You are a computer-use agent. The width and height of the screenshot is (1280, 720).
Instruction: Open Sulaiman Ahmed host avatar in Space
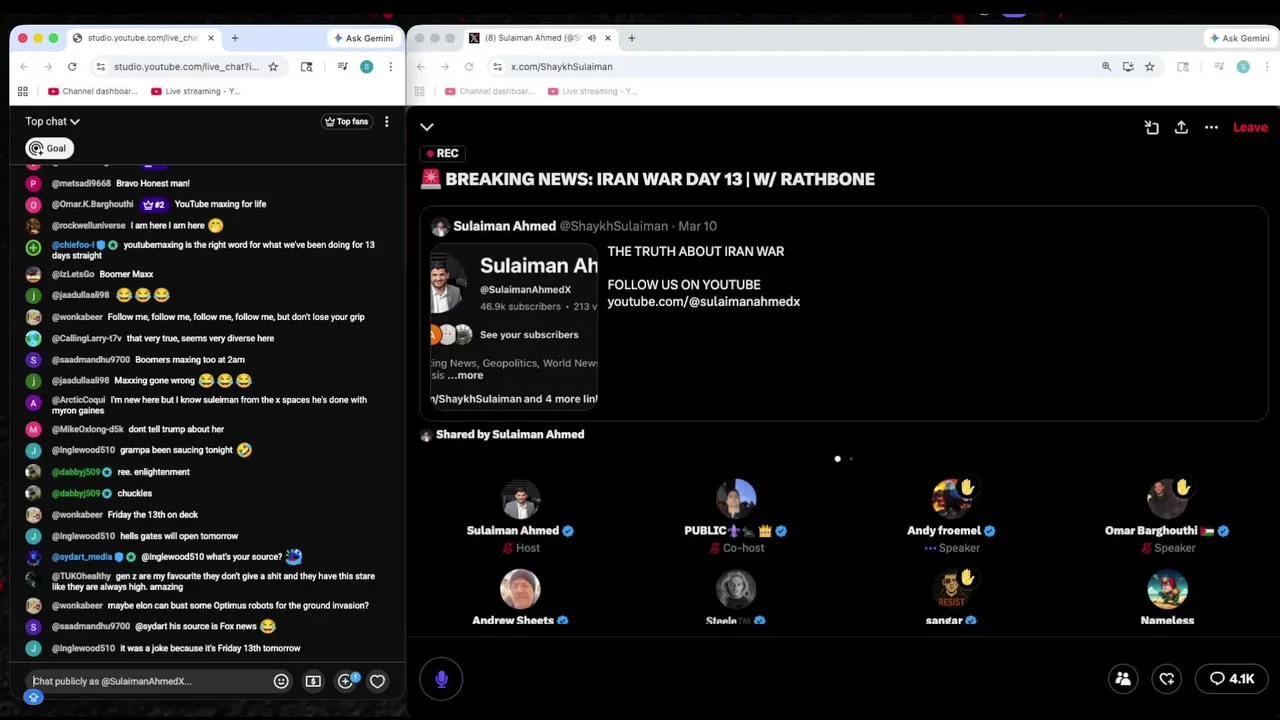pyautogui.click(x=520, y=500)
